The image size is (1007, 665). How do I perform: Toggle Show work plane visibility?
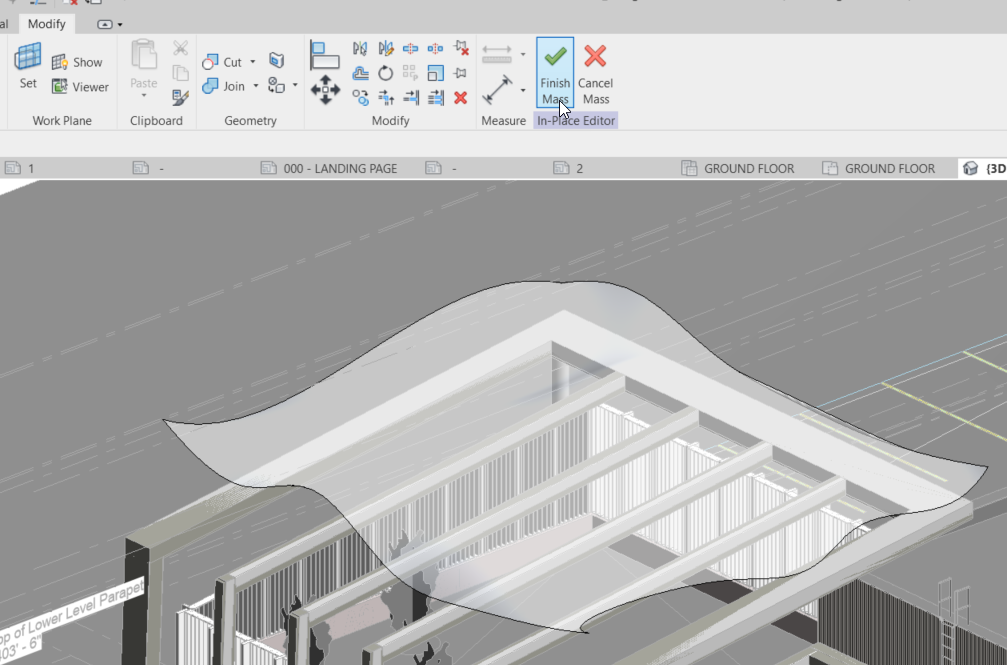(77, 62)
